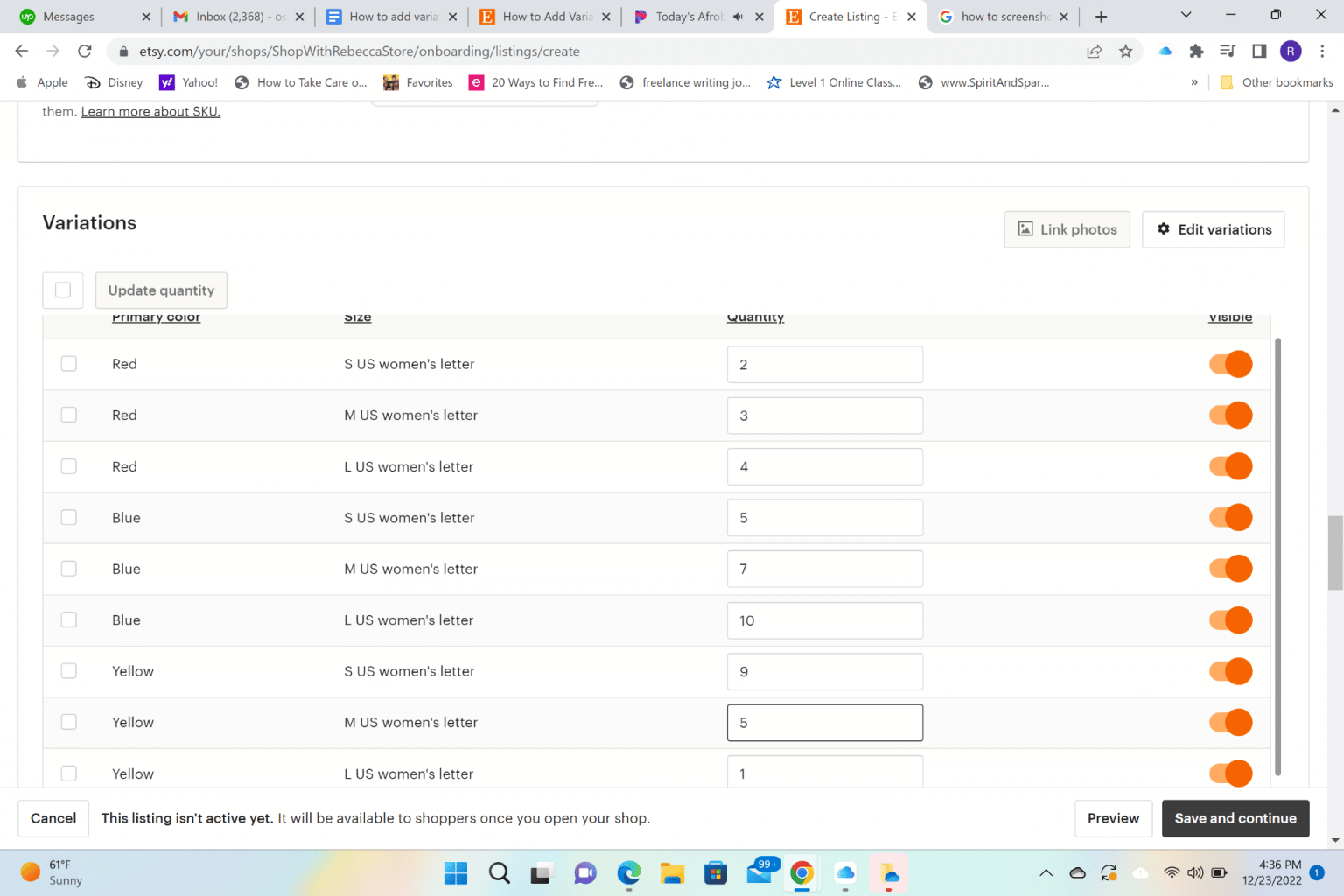
Task: Open Link photos for variations
Action: [1067, 229]
